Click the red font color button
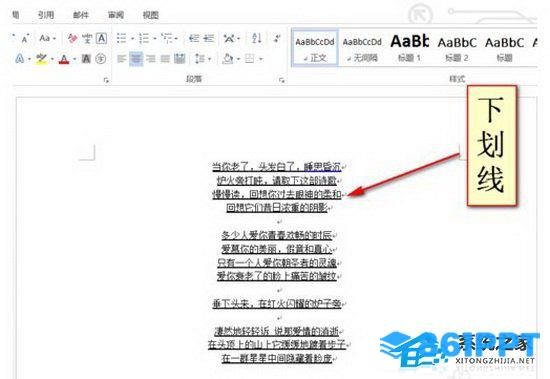Viewport: 550px width, 379px height. click(x=64, y=59)
